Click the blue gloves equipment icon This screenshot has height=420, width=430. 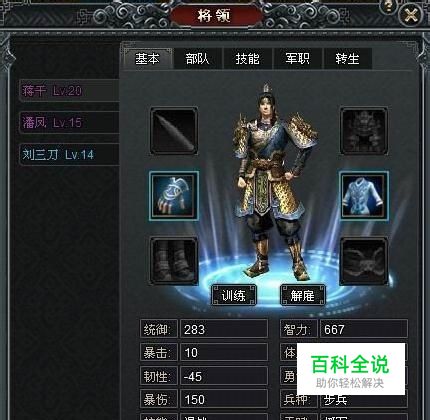(174, 196)
